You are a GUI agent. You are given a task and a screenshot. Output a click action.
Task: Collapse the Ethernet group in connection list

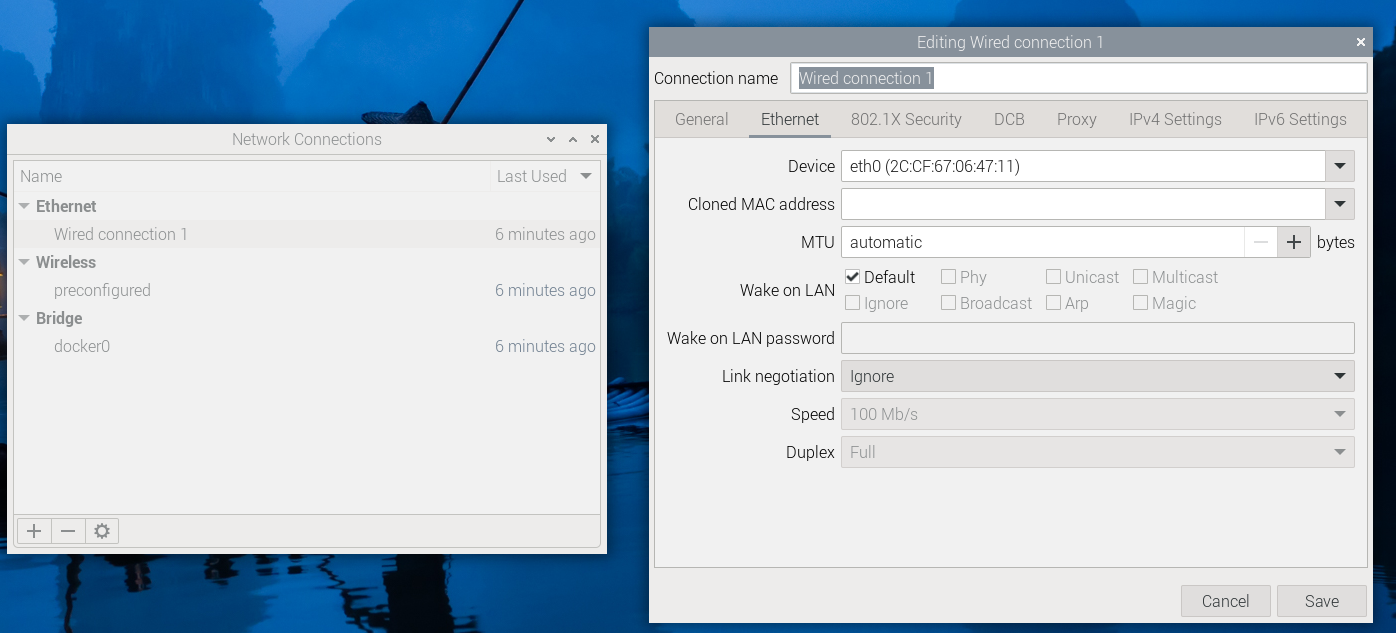(x=24, y=206)
